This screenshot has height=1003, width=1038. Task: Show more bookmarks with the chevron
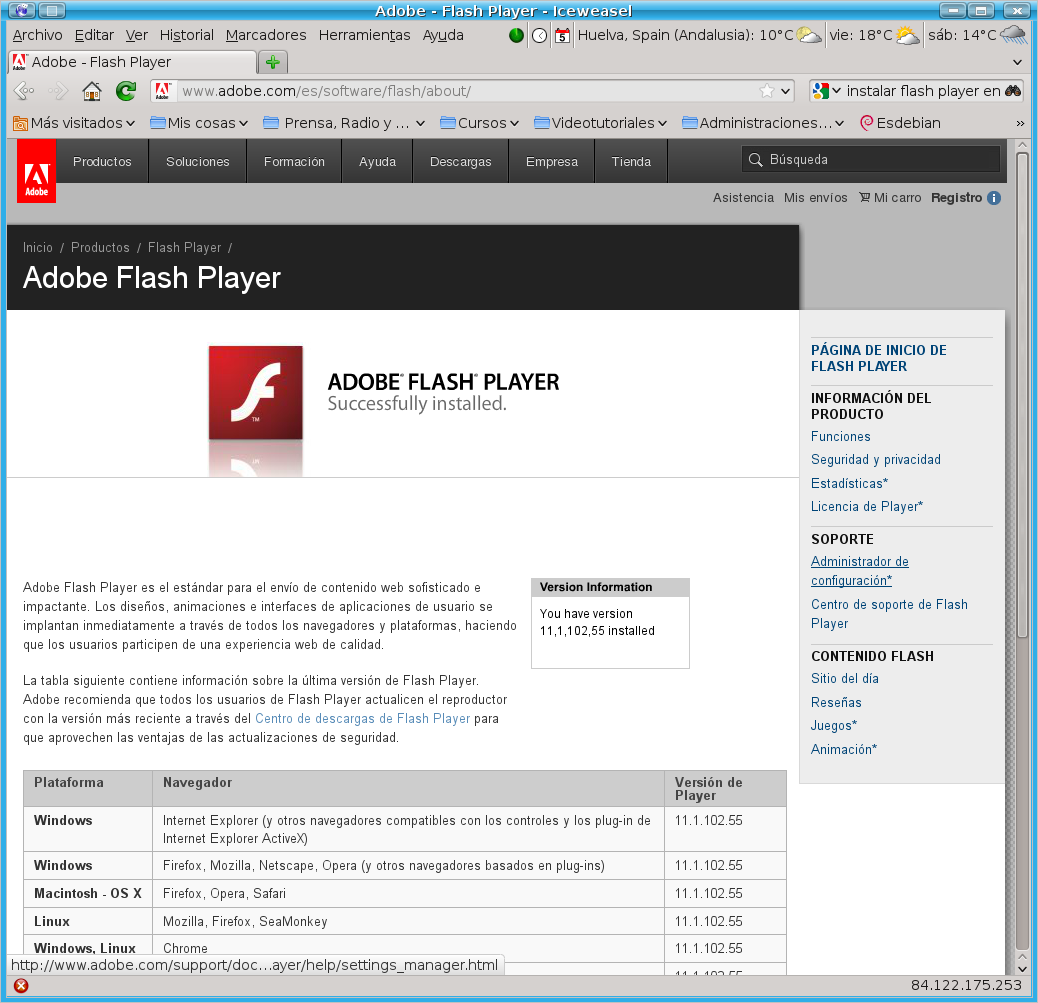[1020, 123]
